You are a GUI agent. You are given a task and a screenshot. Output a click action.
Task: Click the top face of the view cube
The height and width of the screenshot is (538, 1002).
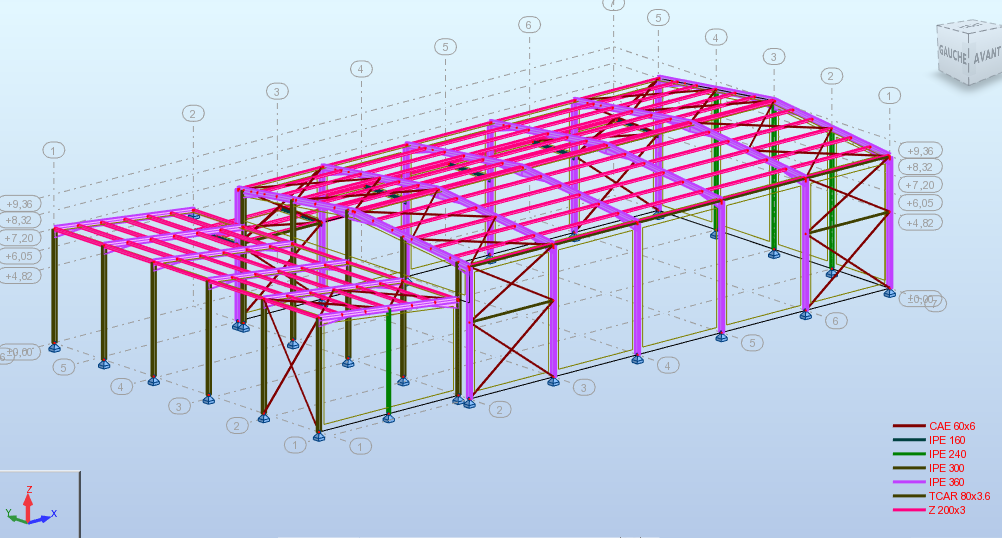coord(972,26)
